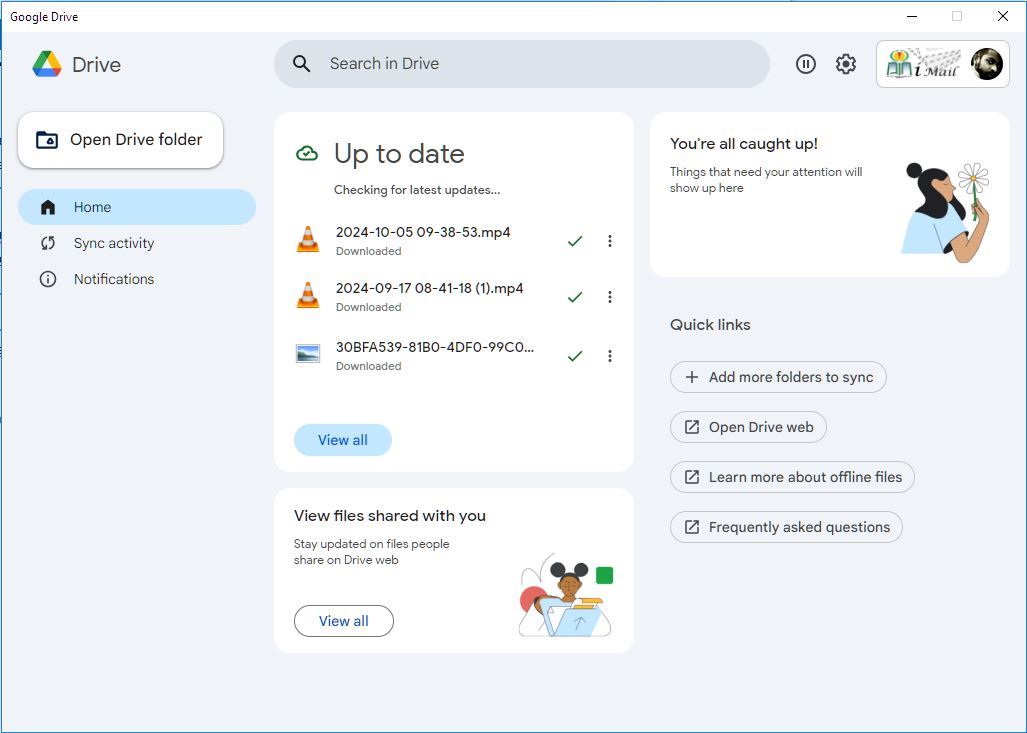Click Frequently asked questions link
1027x733 pixels.
click(786, 527)
